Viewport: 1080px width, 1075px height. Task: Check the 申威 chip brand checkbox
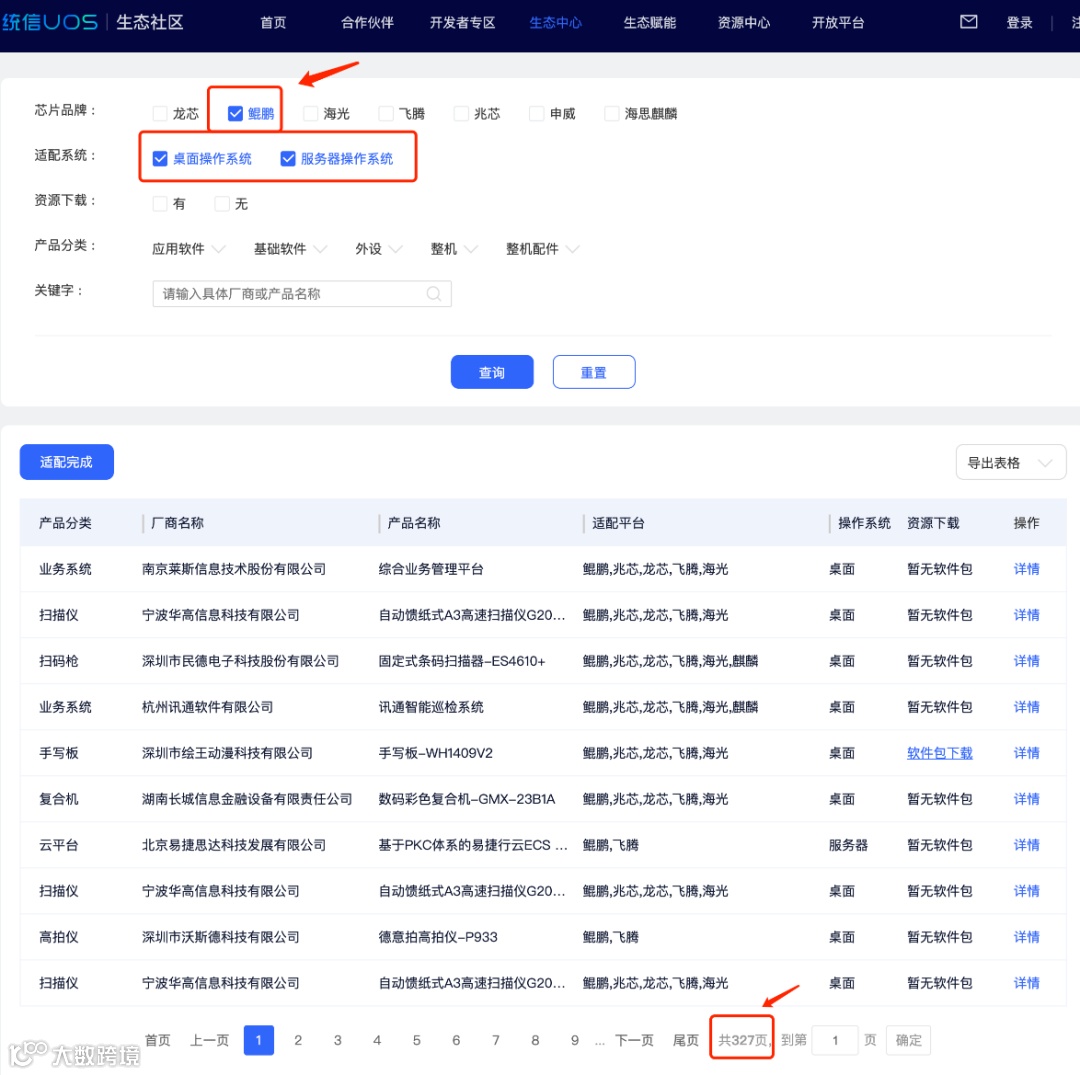[x=537, y=114]
